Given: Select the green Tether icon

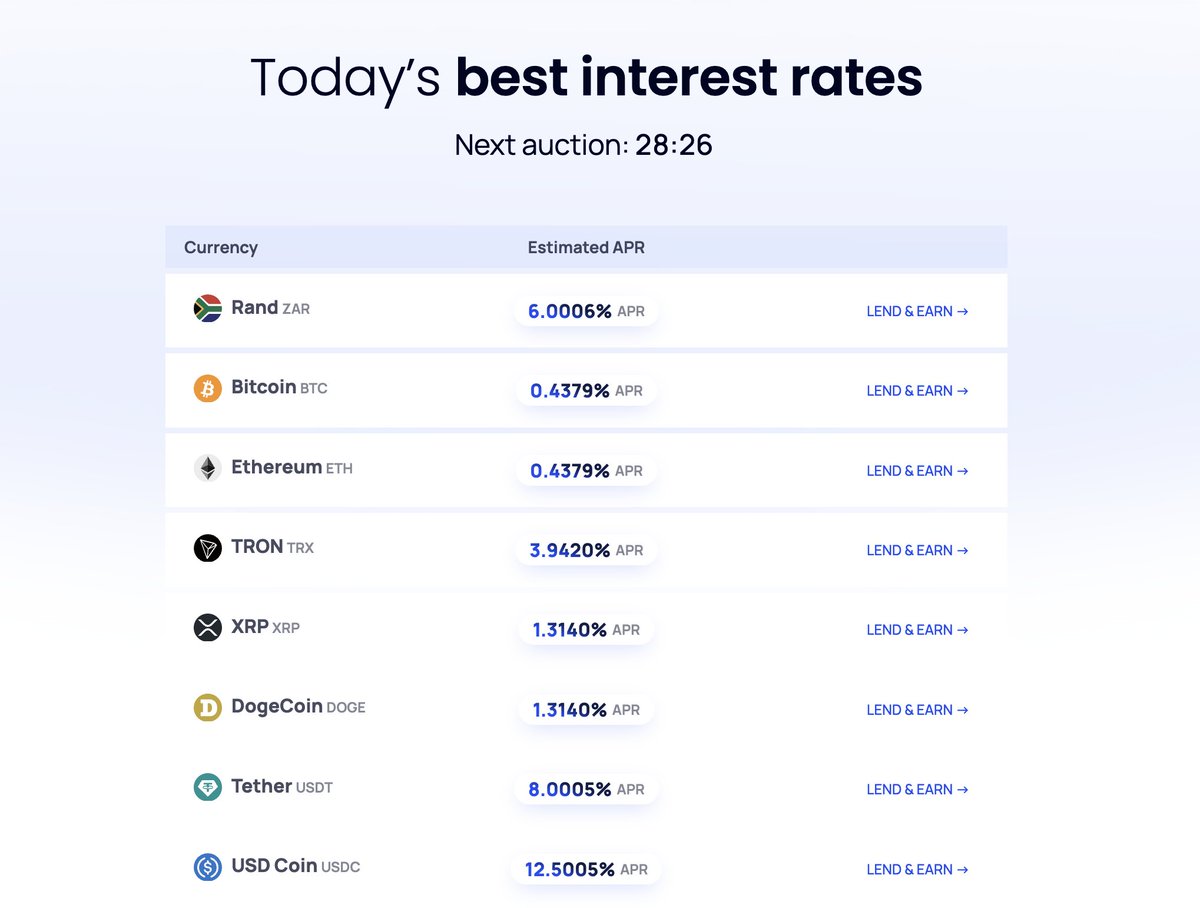Looking at the screenshot, I should (207, 787).
